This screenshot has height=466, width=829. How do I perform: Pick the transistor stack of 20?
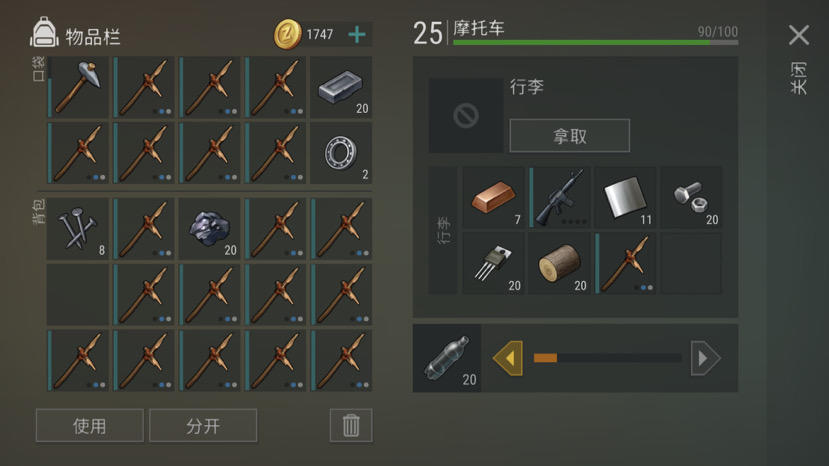pos(493,263)
